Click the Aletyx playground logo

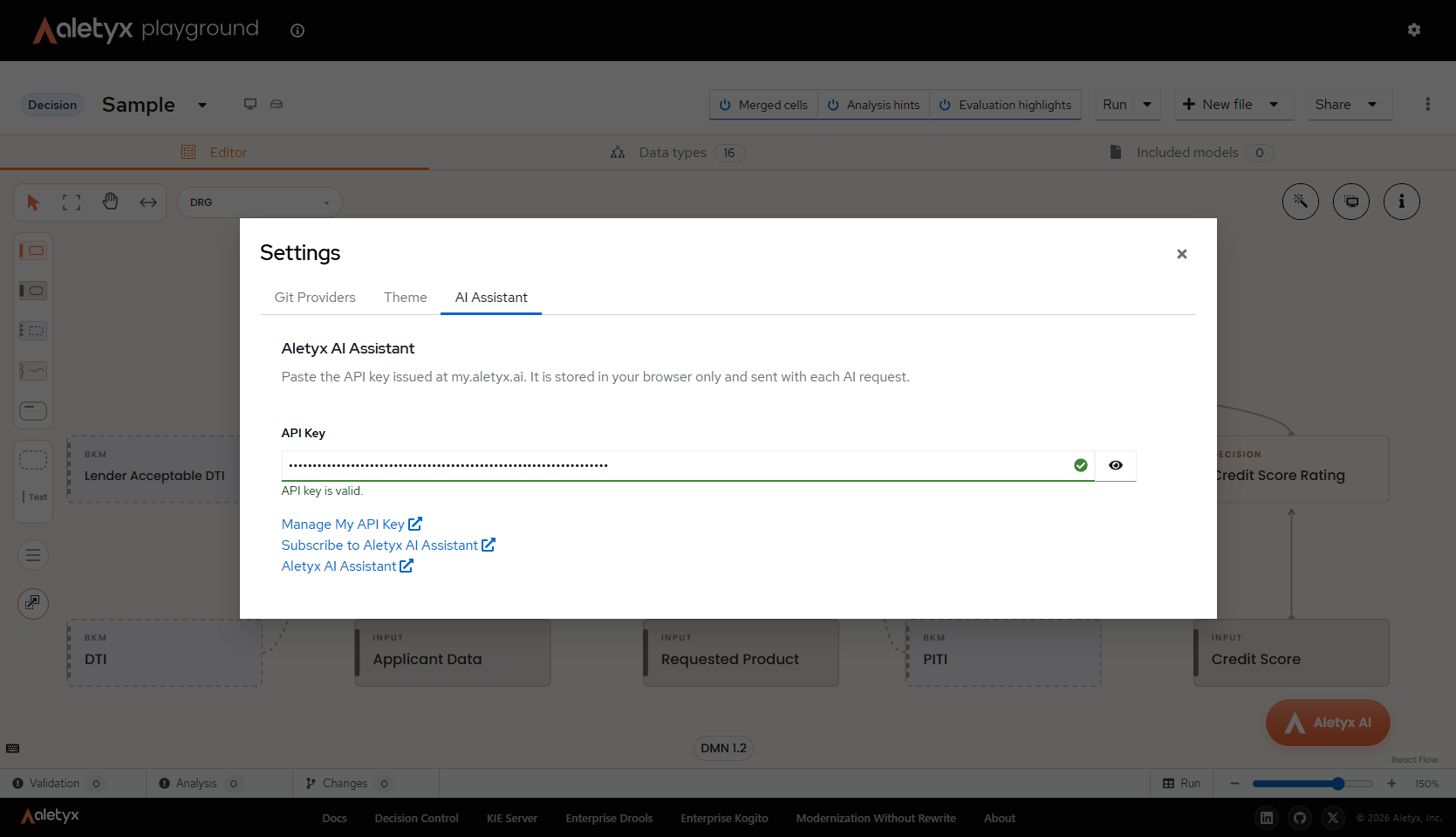(147, 30)
